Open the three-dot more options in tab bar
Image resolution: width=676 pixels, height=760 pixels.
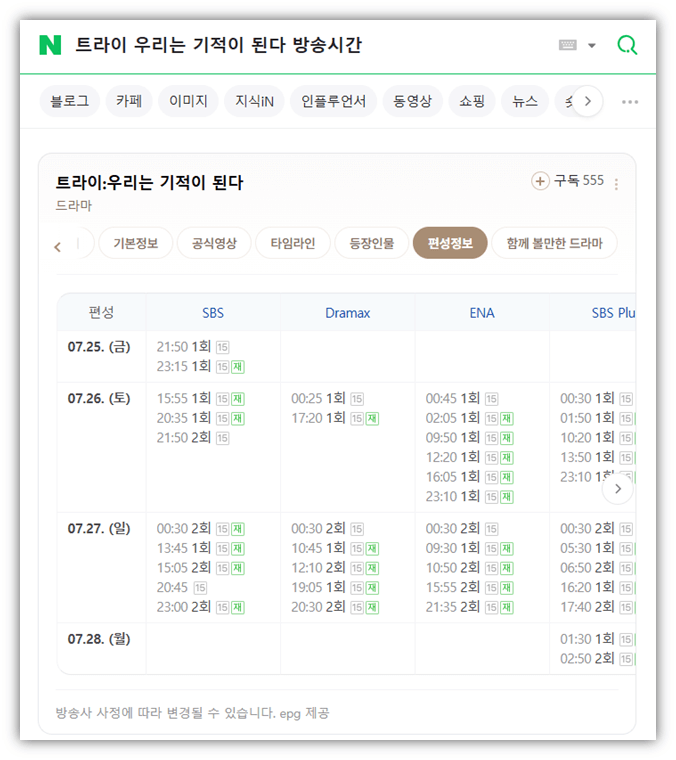tap(630, 102)
